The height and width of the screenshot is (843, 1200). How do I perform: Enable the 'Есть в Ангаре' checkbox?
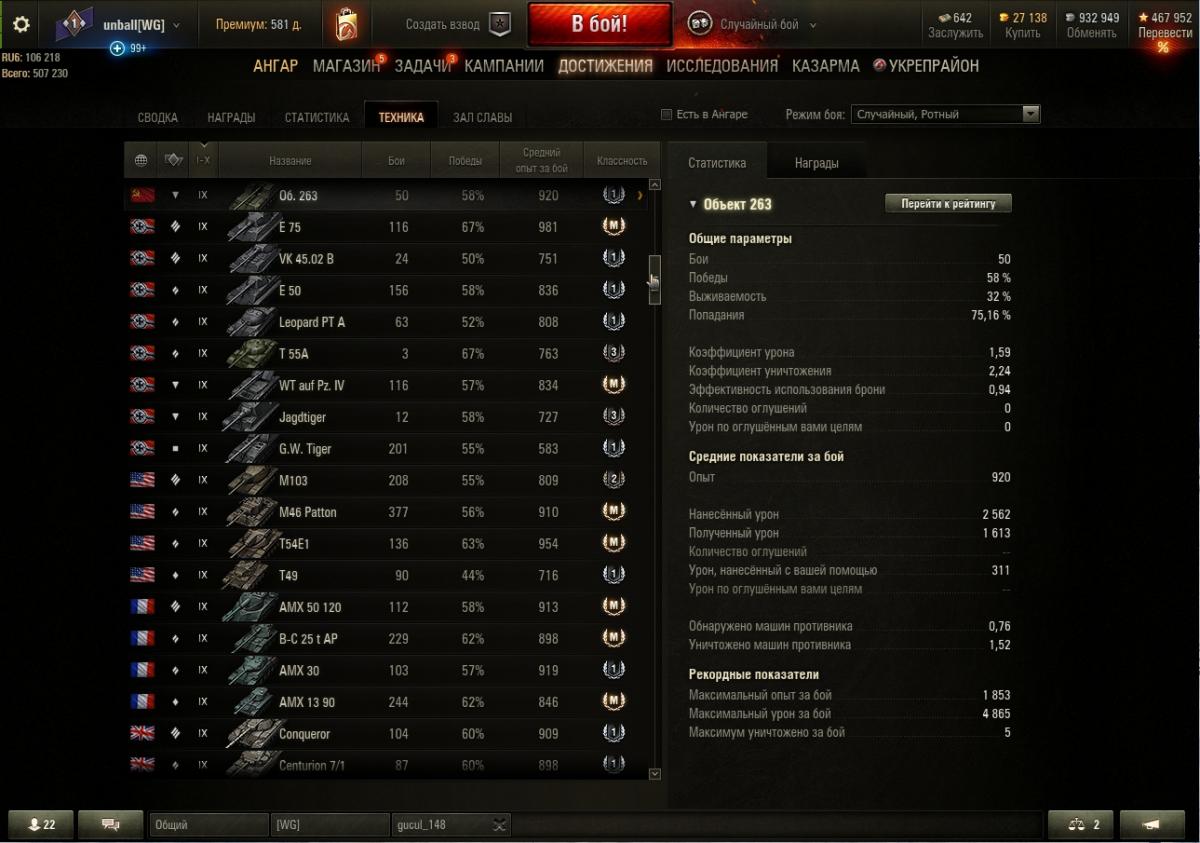[667, 115]
